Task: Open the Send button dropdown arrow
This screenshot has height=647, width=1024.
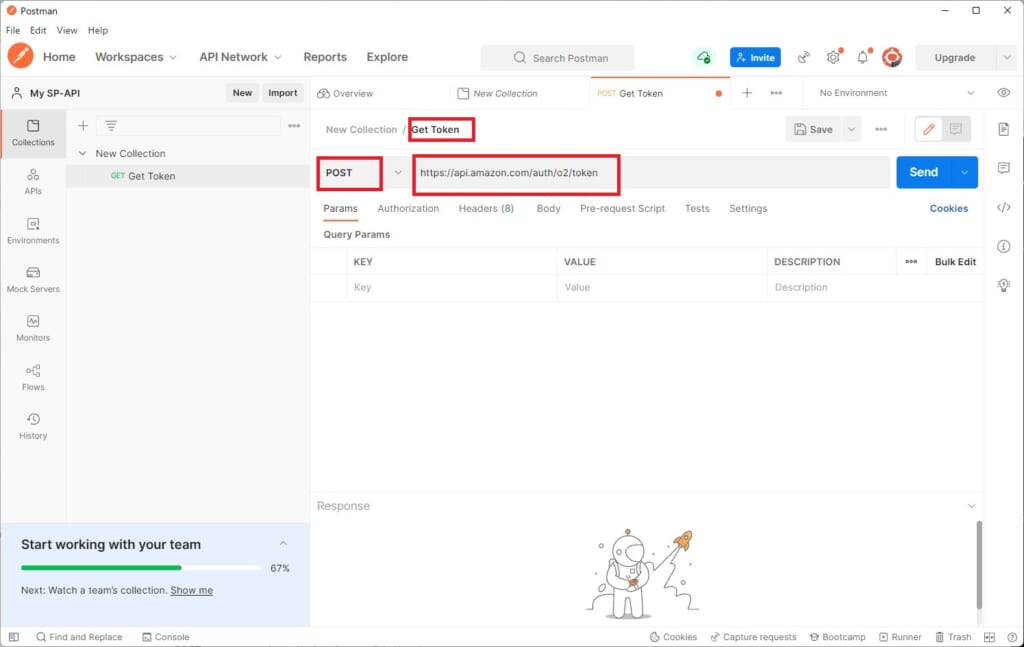Action: point(965,172)
